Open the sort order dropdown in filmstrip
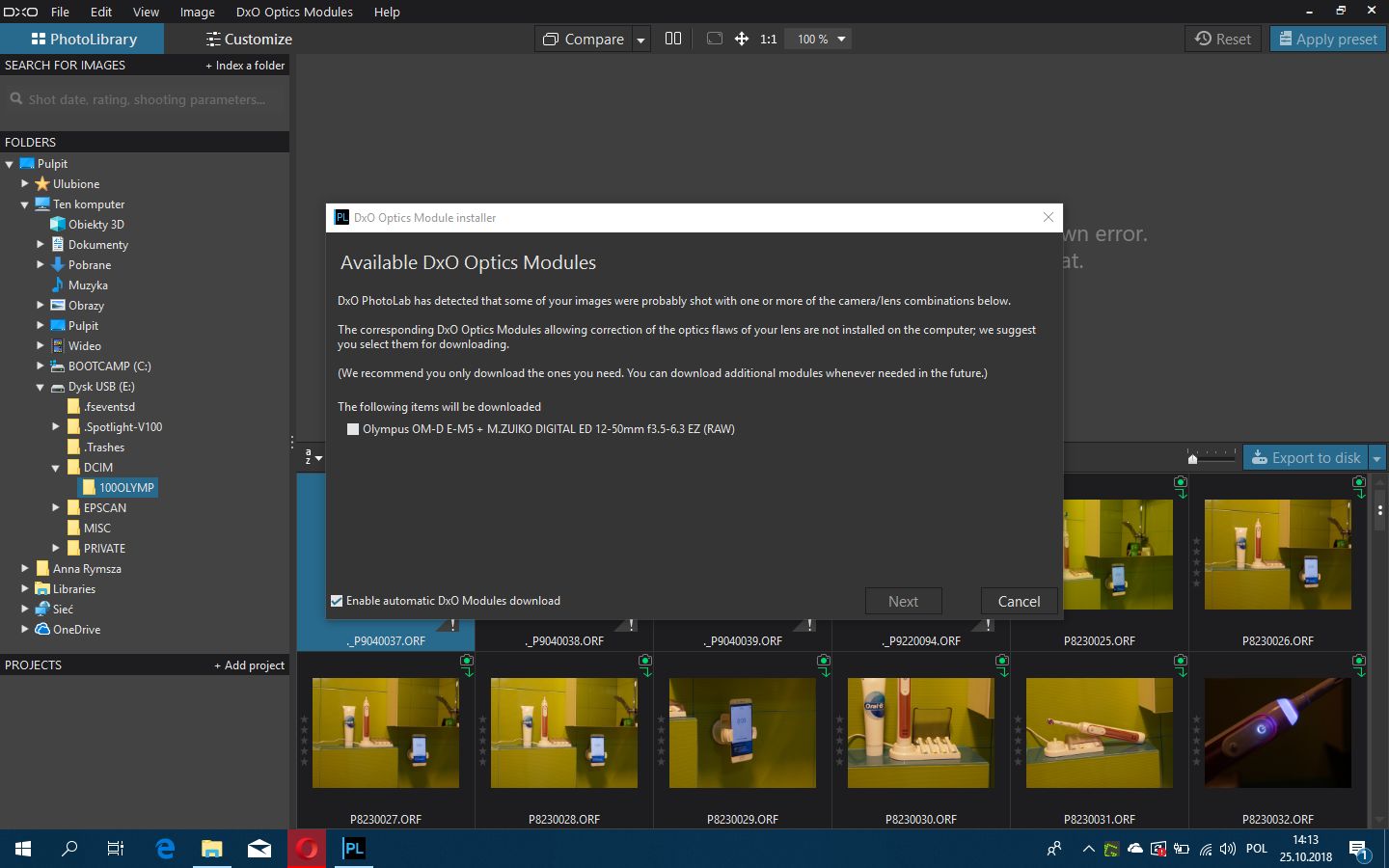 (313, 457)
